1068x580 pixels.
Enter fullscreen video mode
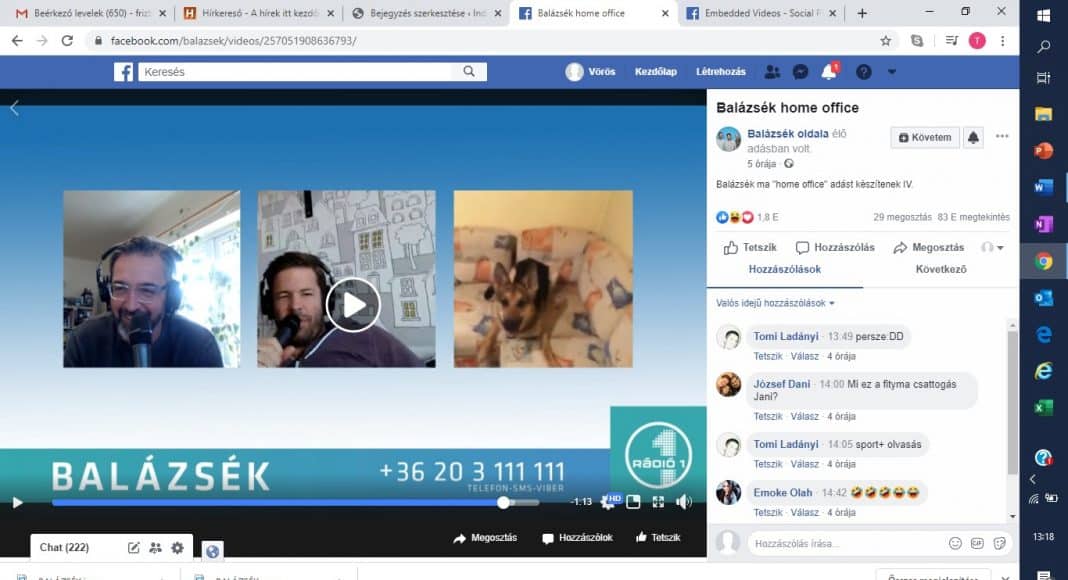(x=658, y=502)
